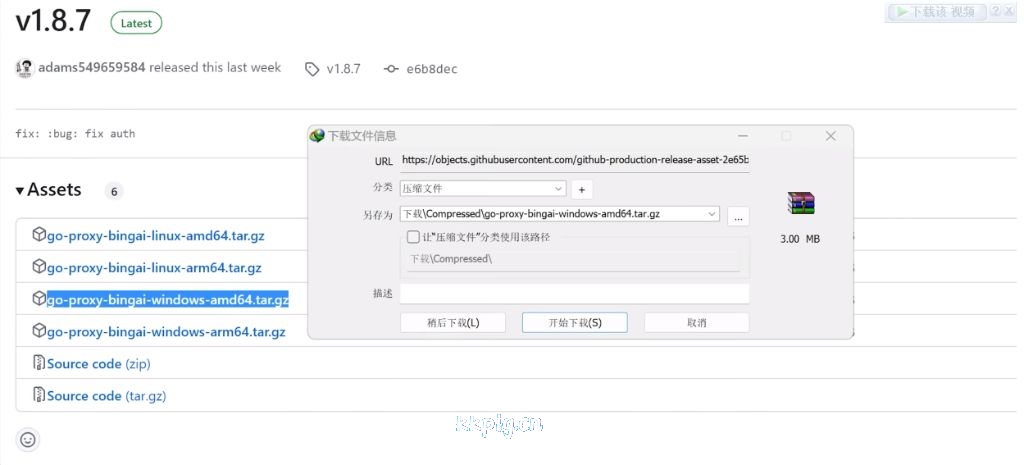This screenshot has height=465, width=1024.
Task: Click the help question mark on IDM overlay
Action: 995,11
